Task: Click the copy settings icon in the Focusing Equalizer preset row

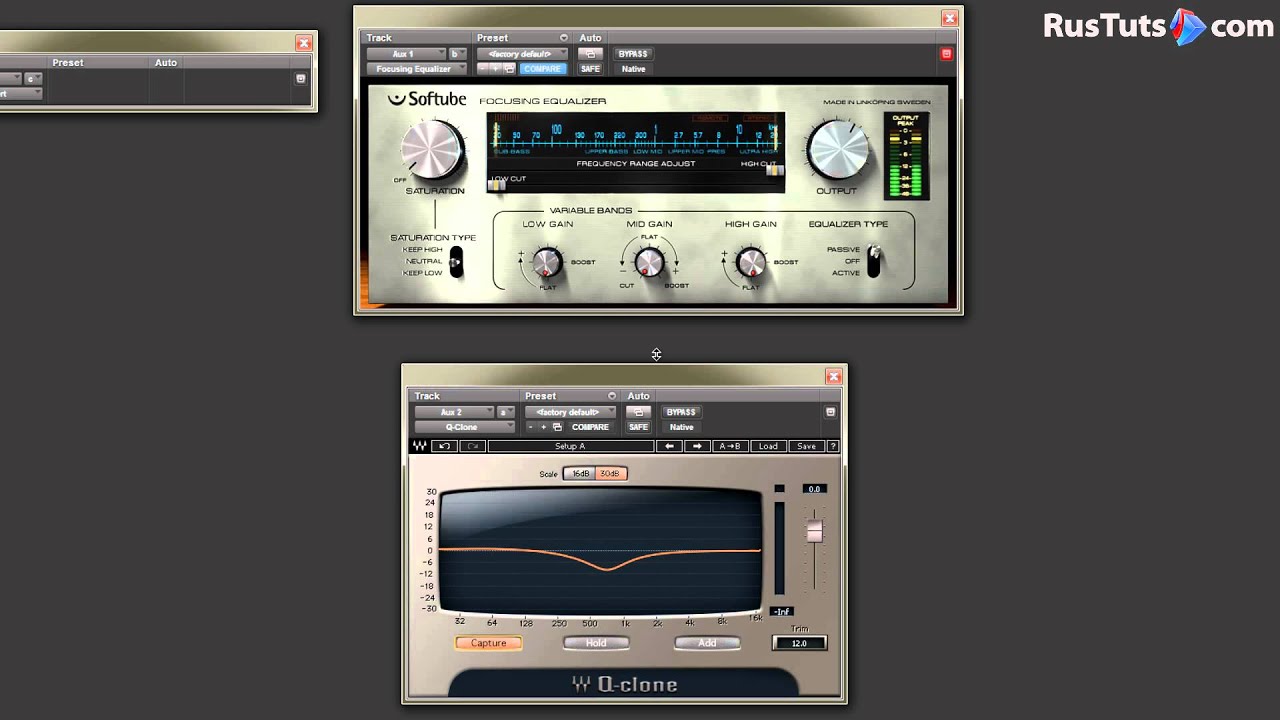Action: click(x=509, y=69)
